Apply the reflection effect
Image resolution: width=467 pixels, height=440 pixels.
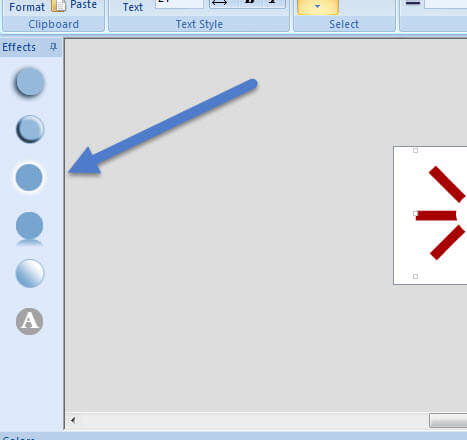(29, 228)
